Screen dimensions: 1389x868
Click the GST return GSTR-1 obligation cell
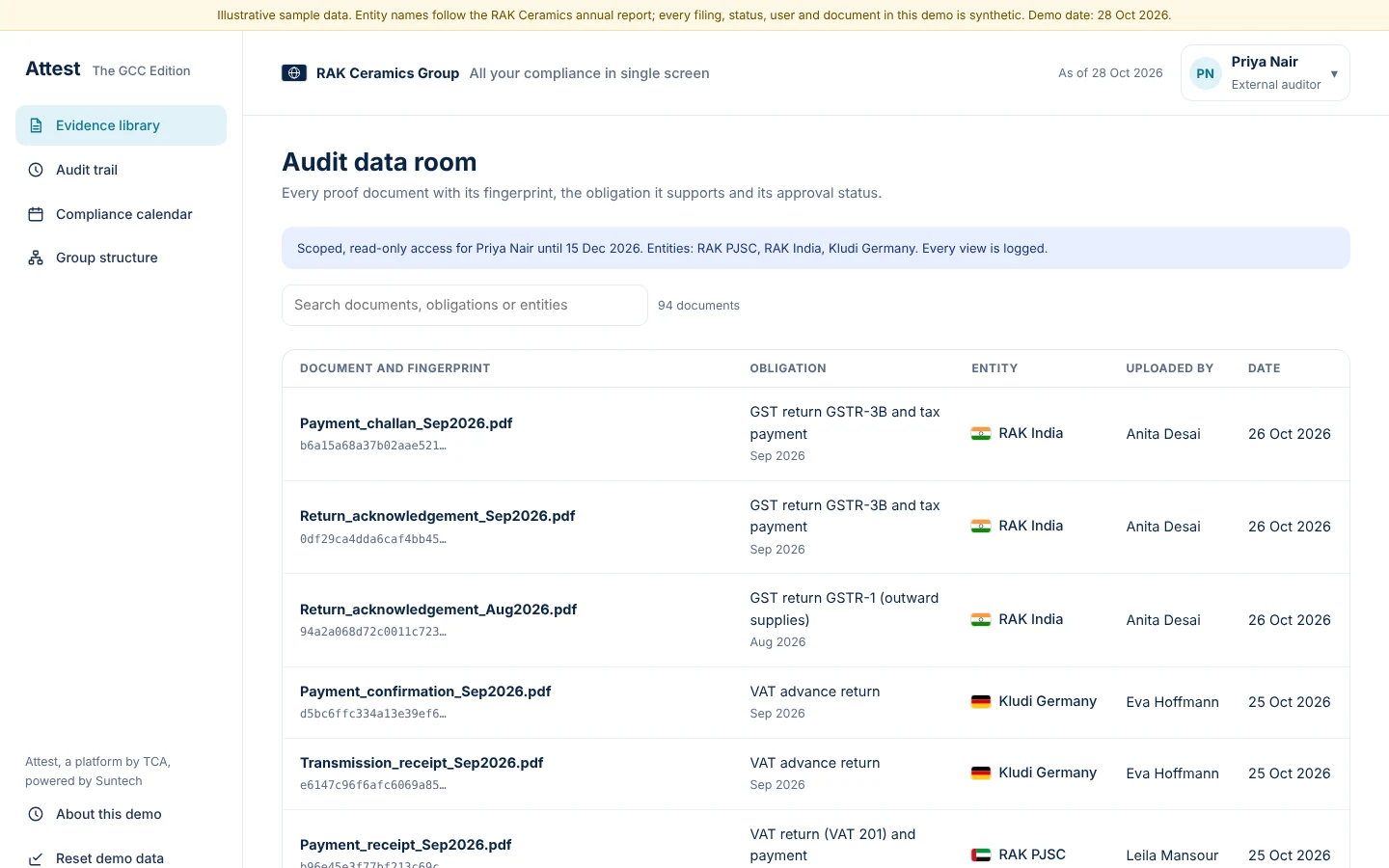coord(845,619)
